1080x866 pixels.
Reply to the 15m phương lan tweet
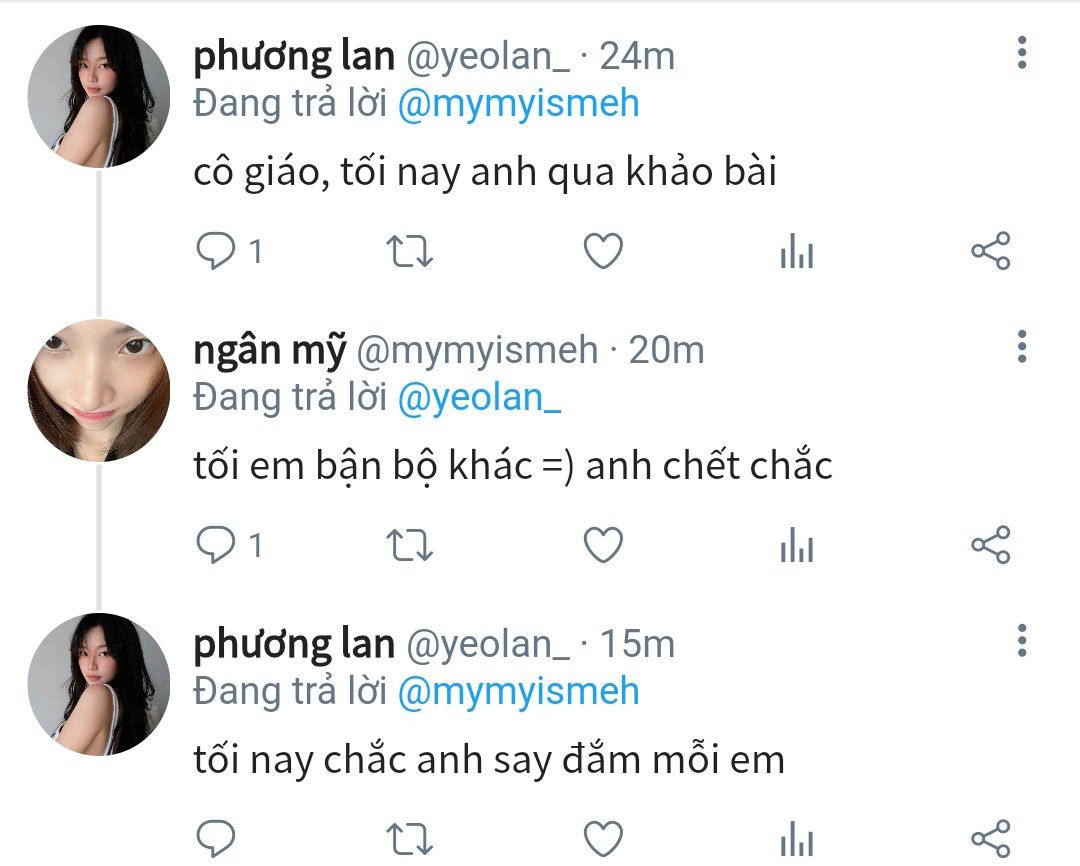coord(216,839)
